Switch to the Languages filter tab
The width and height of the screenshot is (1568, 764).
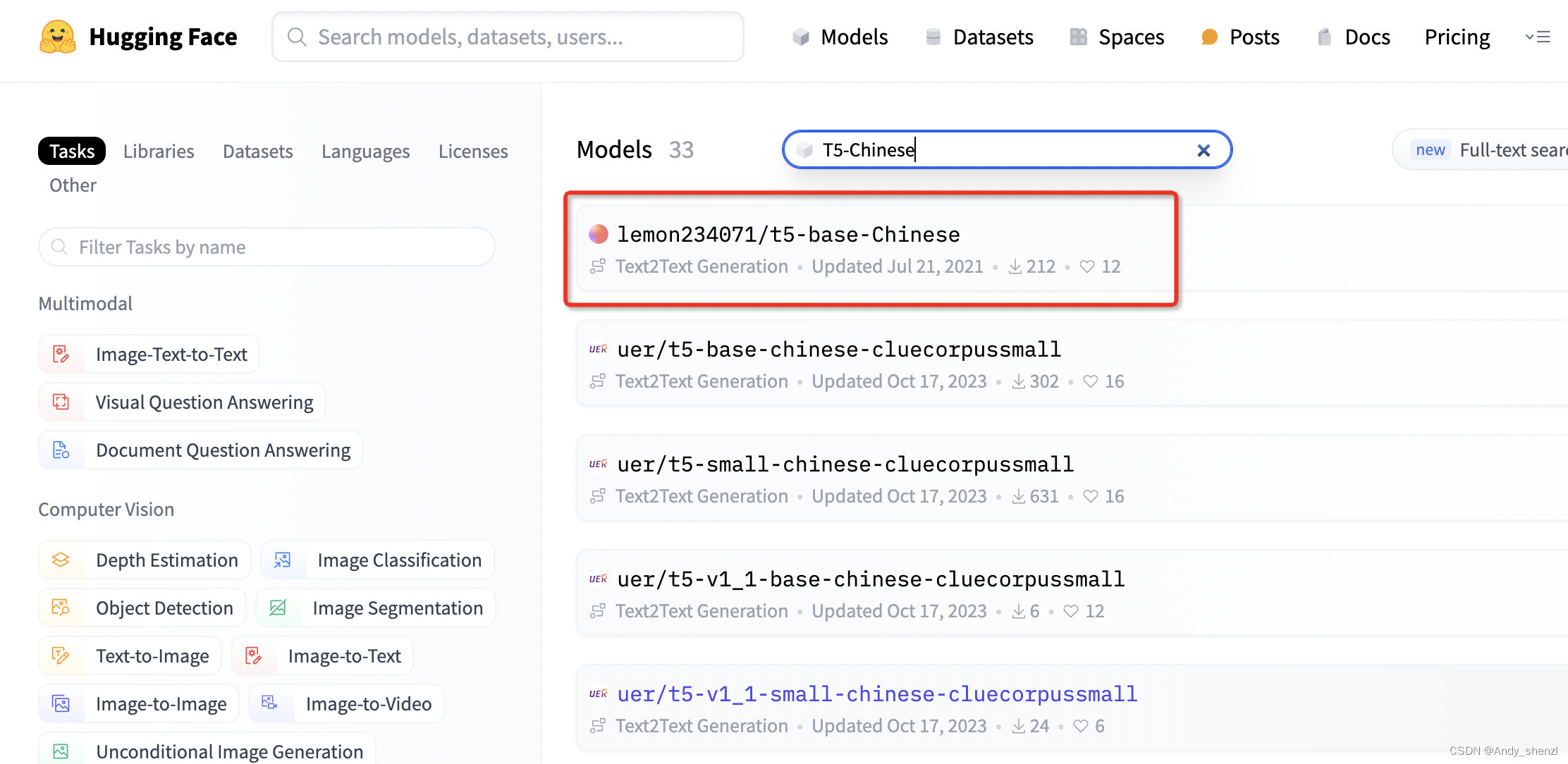point(365,151)
